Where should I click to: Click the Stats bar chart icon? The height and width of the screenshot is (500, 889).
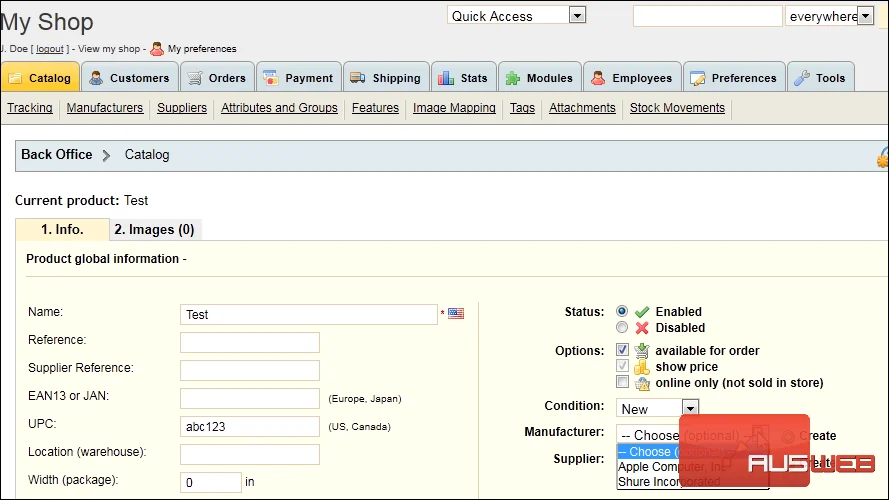[x=446, y=78]
